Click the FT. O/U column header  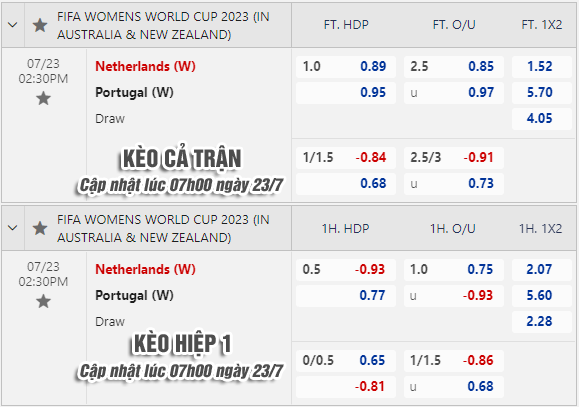click(x=454, y=25)
